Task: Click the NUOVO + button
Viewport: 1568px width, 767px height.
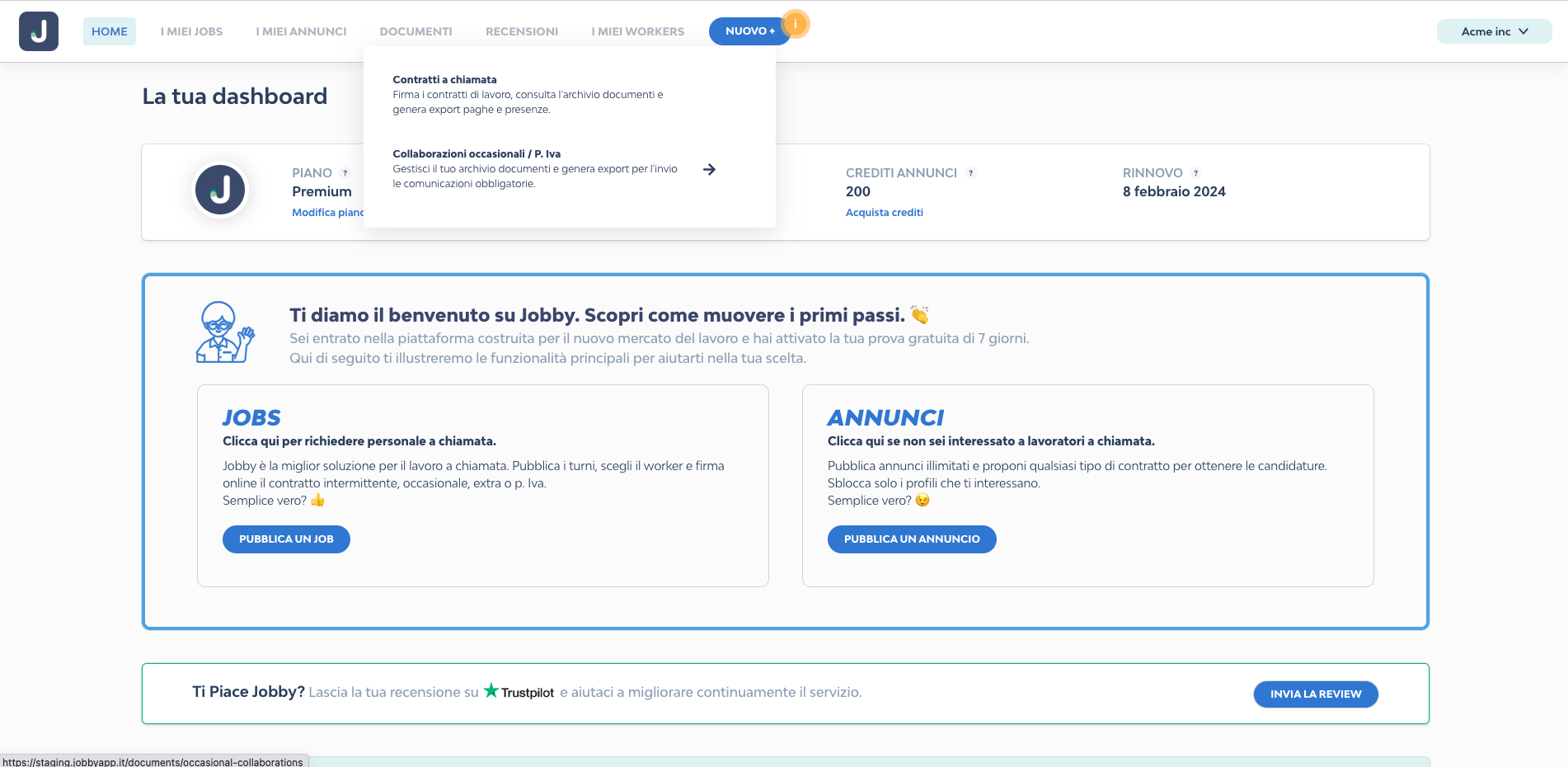Action: (x=749, y=31)
